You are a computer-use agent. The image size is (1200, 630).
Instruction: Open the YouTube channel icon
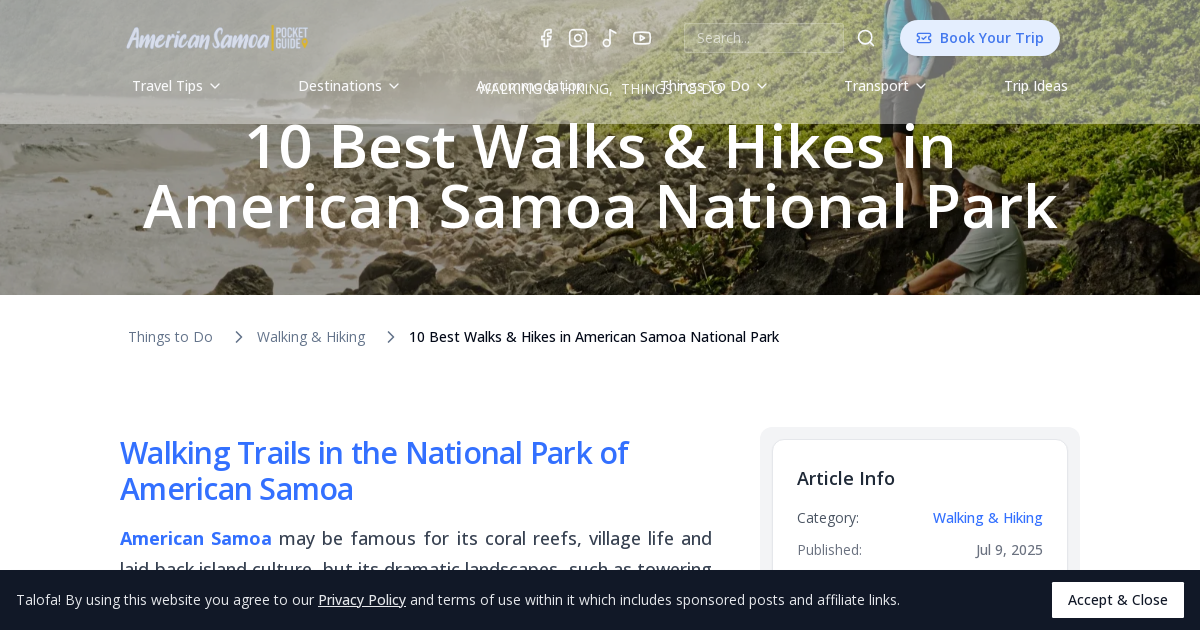point(641,37)
